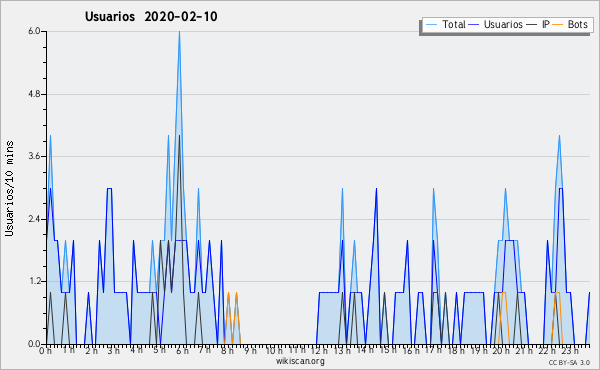Click the '12 h' x-axis label
Viewport: 600px width, 370px height.
click(x=319, y=350)
